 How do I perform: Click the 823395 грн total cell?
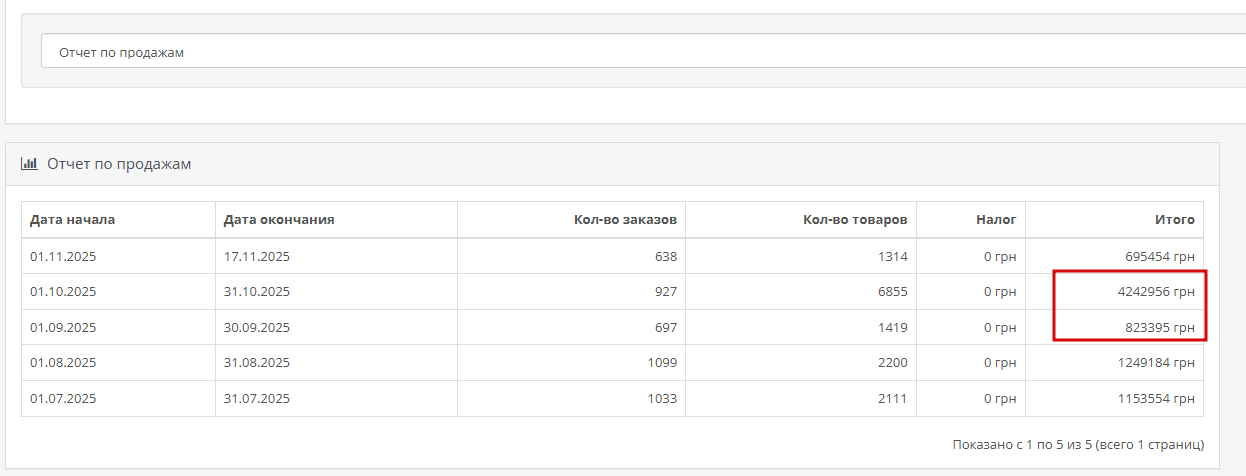click(1160, 328)
